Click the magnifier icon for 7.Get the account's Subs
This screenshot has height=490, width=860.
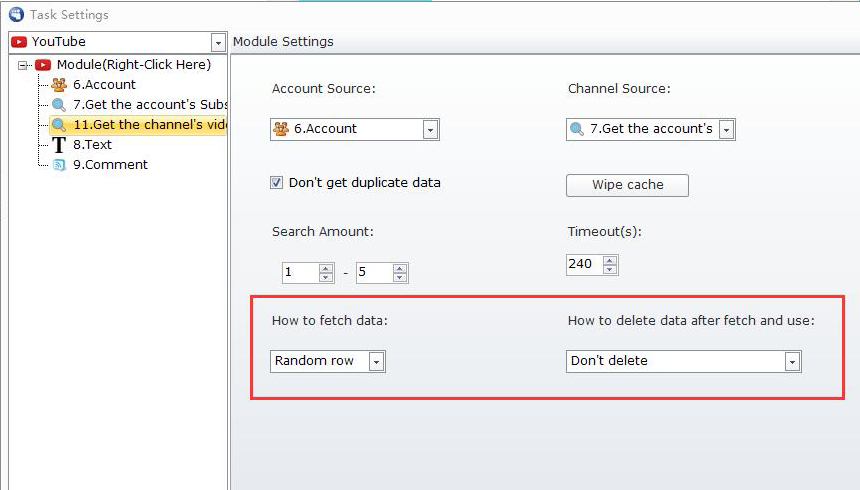tap(59, 105)
